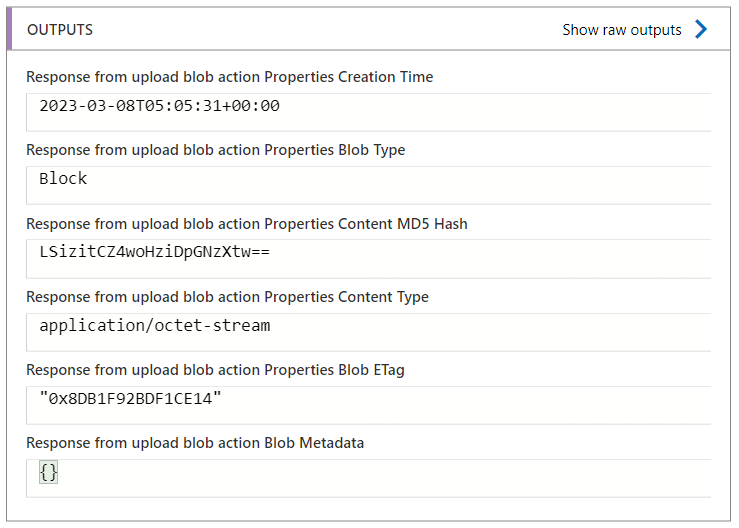Image resolution: width=739 pixels, height=528 pixels.
Task: Click the Properties Blob Type label
Action: click(215, 150)
